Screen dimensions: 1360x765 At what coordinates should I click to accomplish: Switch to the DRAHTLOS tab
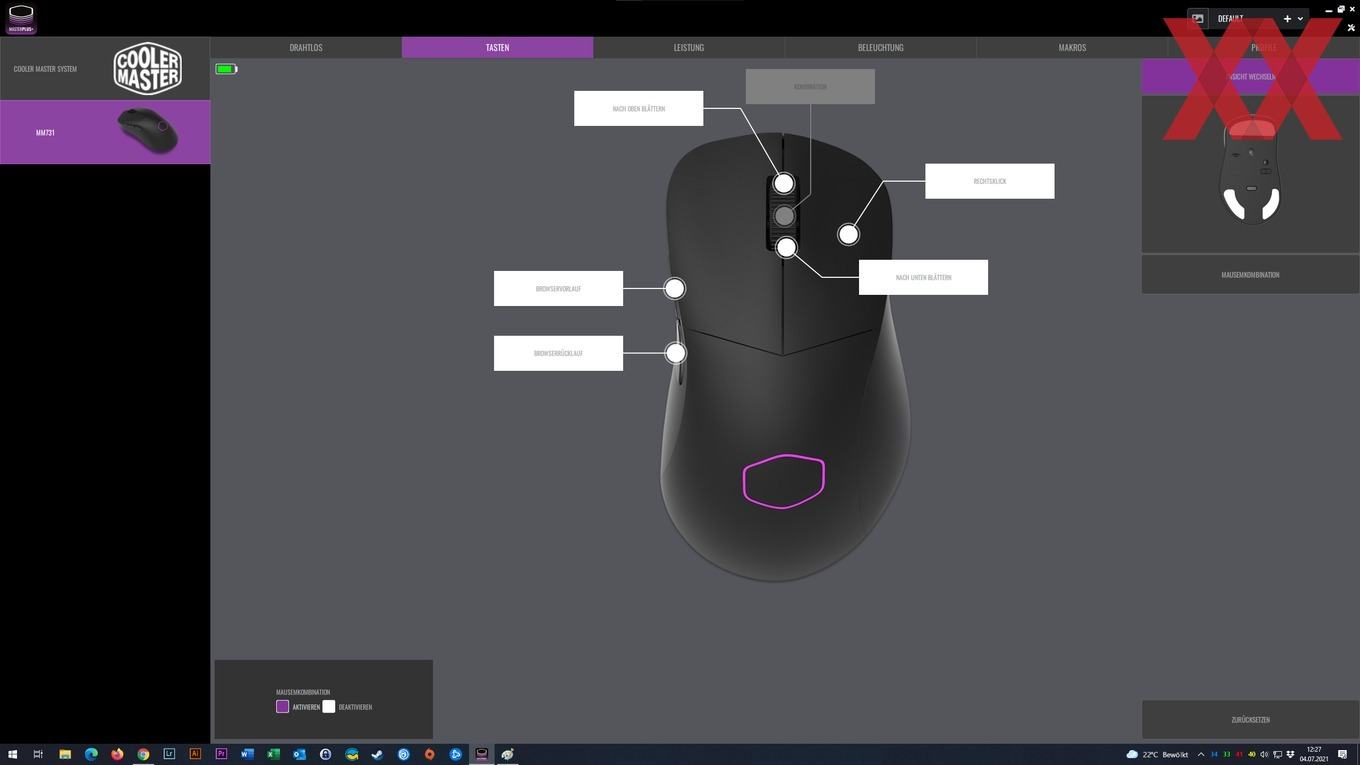306,47
